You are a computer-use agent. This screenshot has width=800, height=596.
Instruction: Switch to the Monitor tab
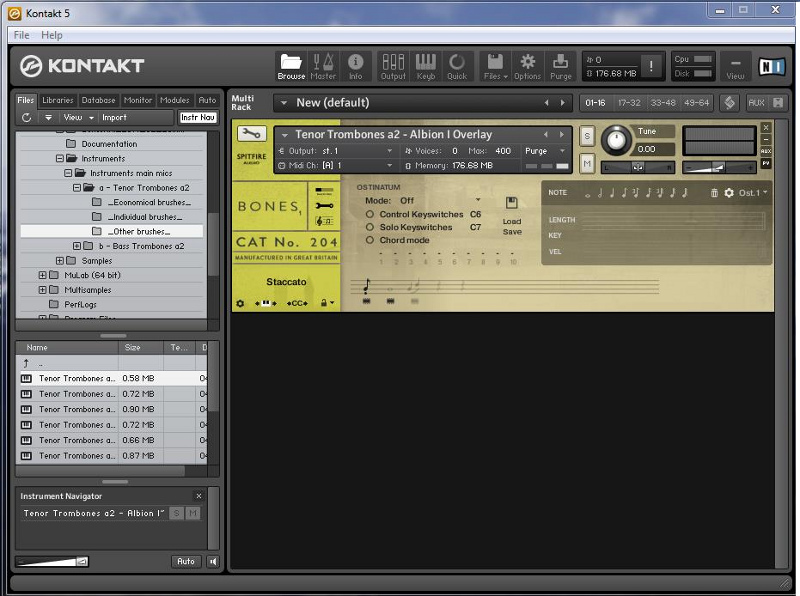tap(138, 100)
